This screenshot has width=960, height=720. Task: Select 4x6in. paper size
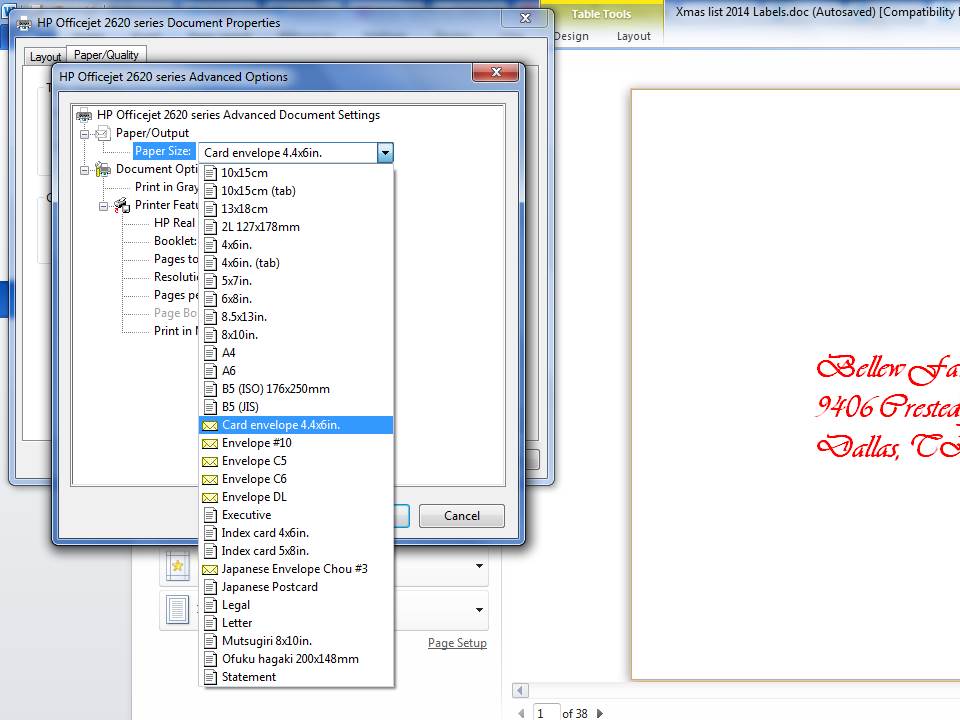(296, 245)
